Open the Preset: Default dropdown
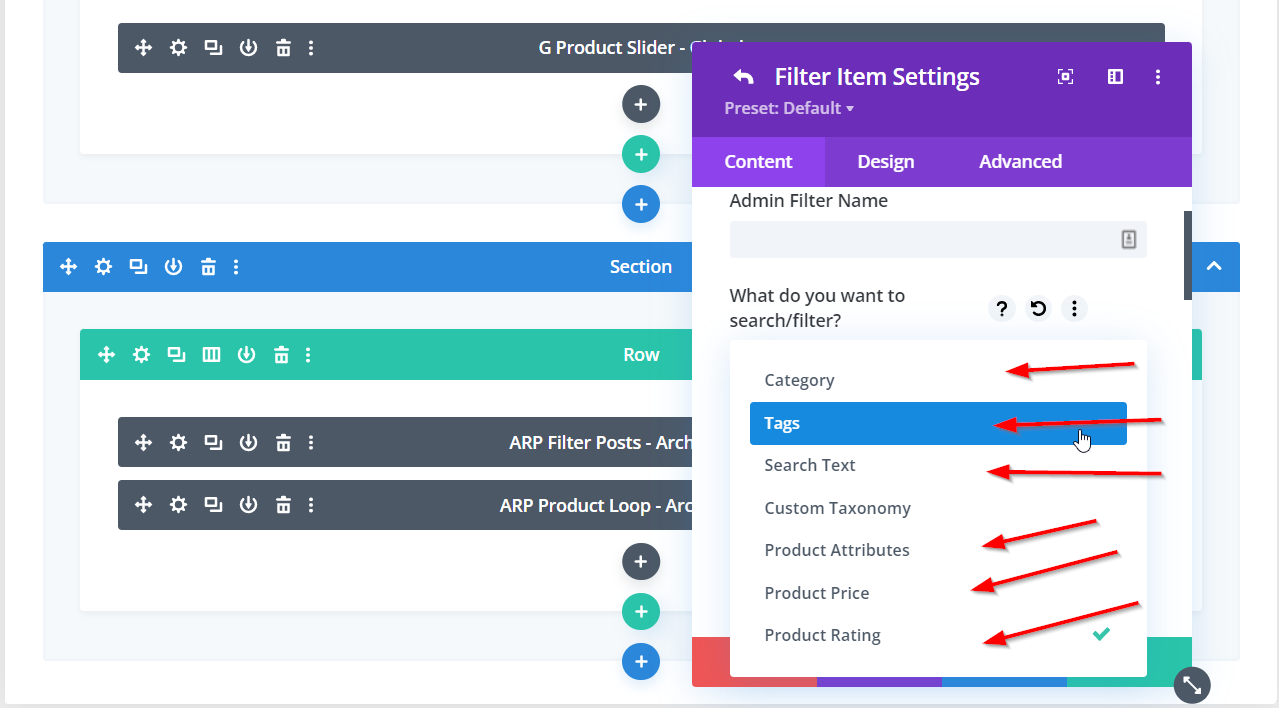 [x=789, y=109]
